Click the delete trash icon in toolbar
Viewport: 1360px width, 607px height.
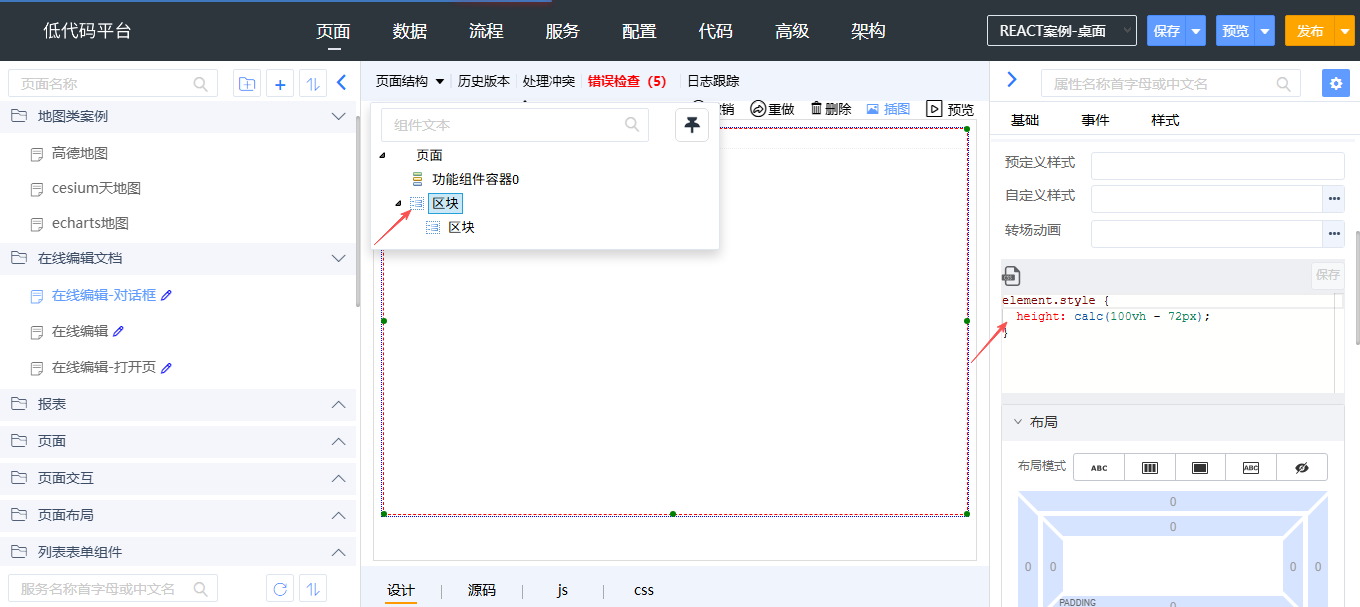pos(817,109)
